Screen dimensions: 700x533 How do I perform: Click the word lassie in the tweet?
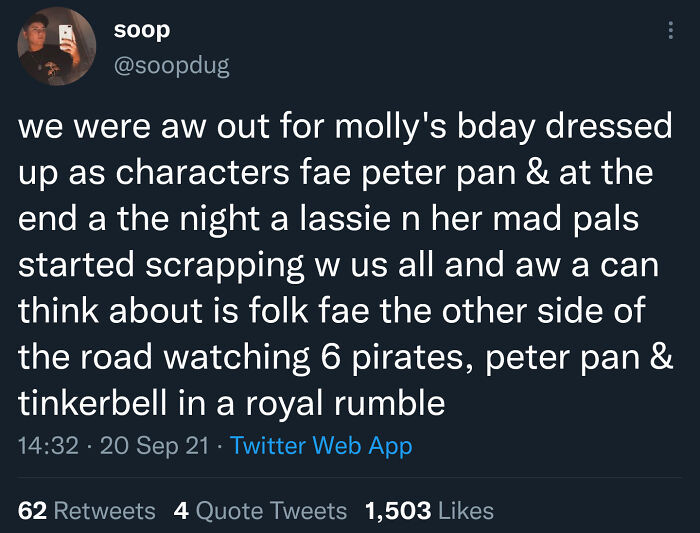(345, 219)
